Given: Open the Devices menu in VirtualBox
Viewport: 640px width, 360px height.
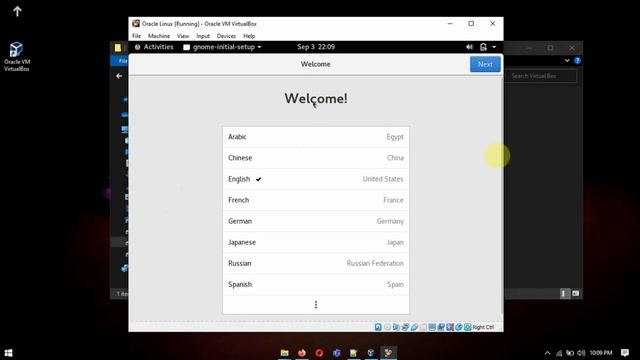Looking at the screenshot, I should pyautogui.click(x=226, y=36).
